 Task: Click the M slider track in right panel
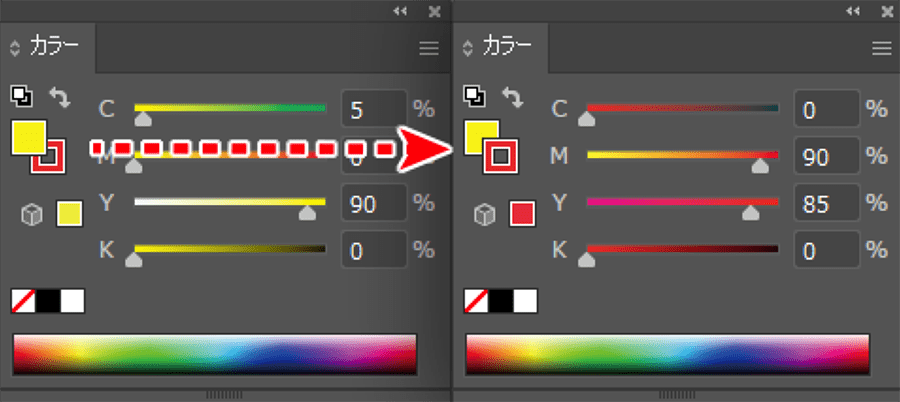click(x=682, y=154)
